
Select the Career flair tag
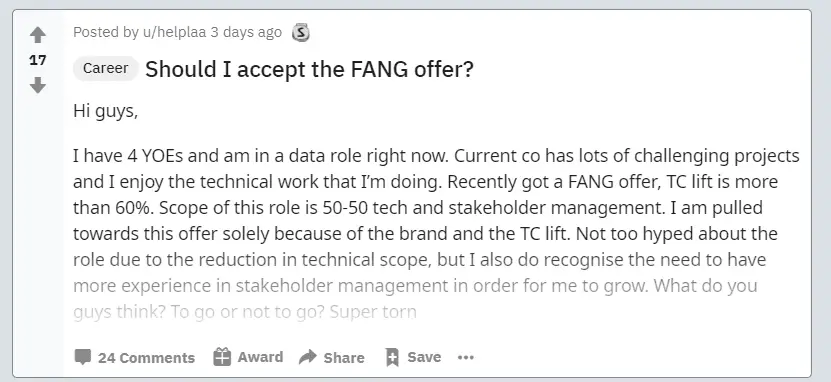[105, 68]
